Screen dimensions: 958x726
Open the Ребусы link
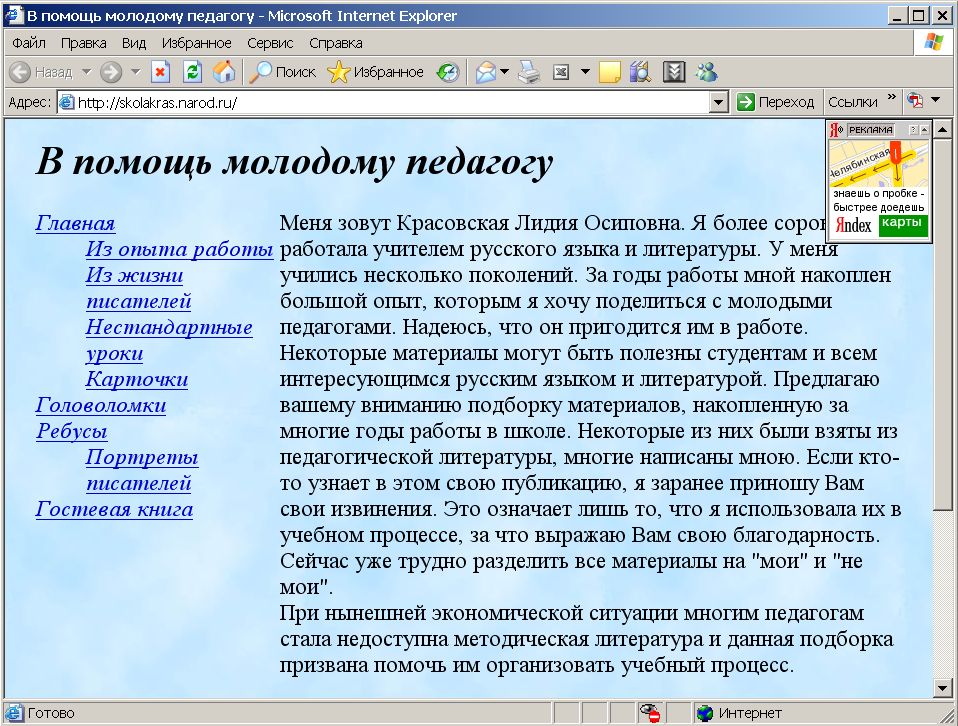(x=71, y=431)
